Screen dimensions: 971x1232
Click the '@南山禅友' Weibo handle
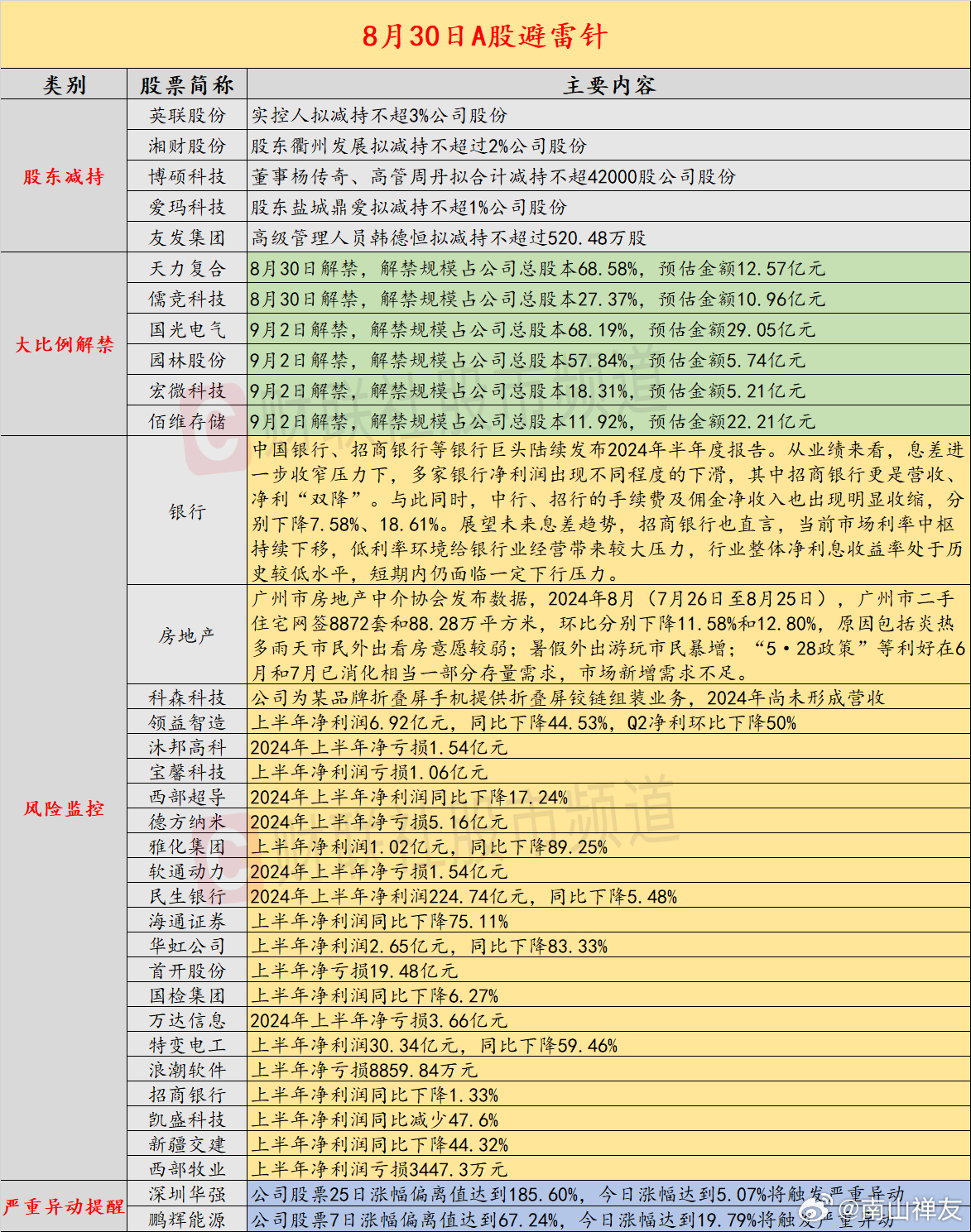click(x=899, y=1210)
